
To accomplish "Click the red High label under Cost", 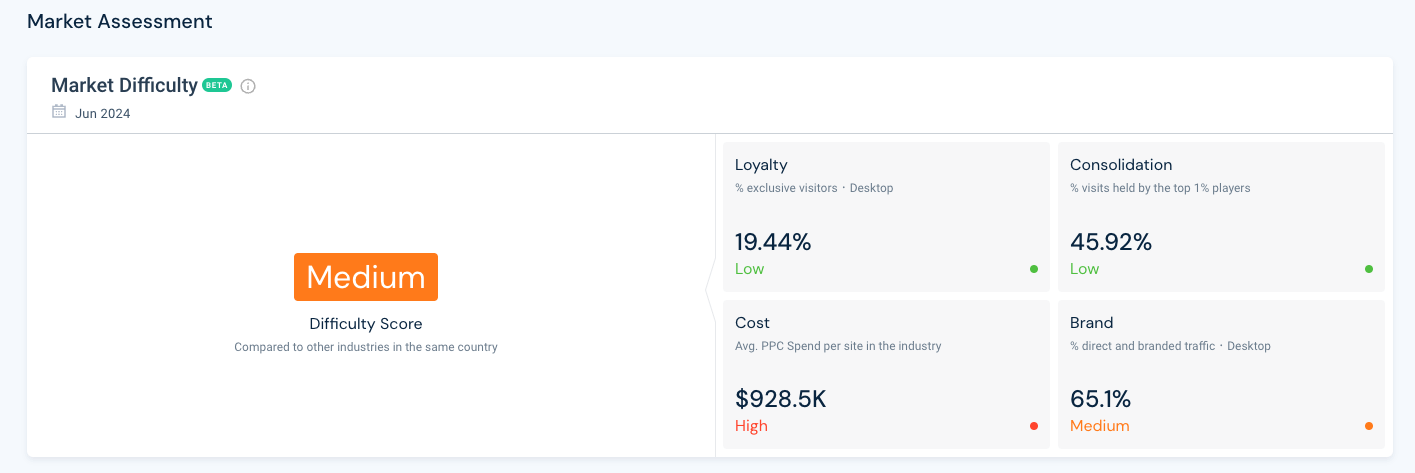I will pos(751,426).
